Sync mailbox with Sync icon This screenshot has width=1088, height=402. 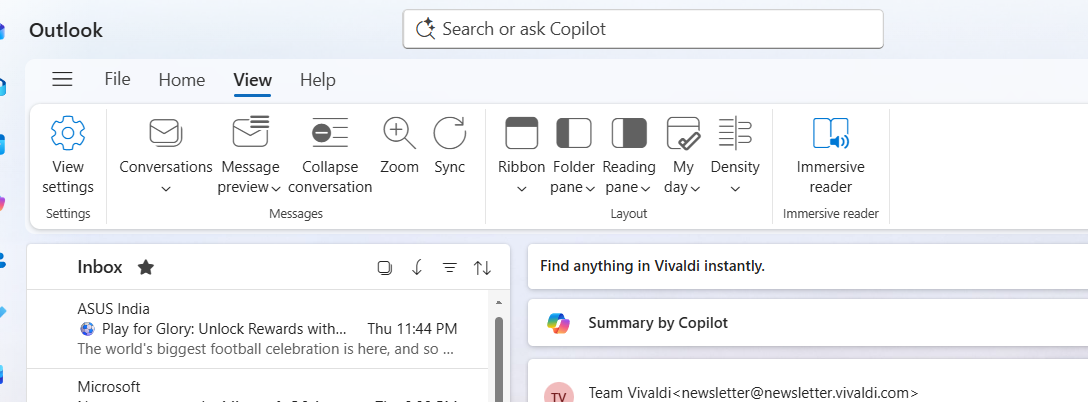pos(450,133)
